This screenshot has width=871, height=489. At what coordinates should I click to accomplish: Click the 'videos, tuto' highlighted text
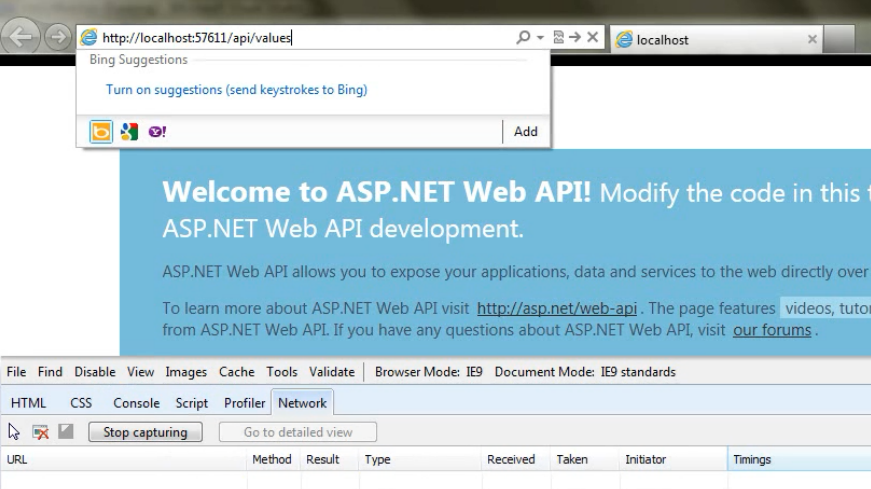(x=827, y=308)
